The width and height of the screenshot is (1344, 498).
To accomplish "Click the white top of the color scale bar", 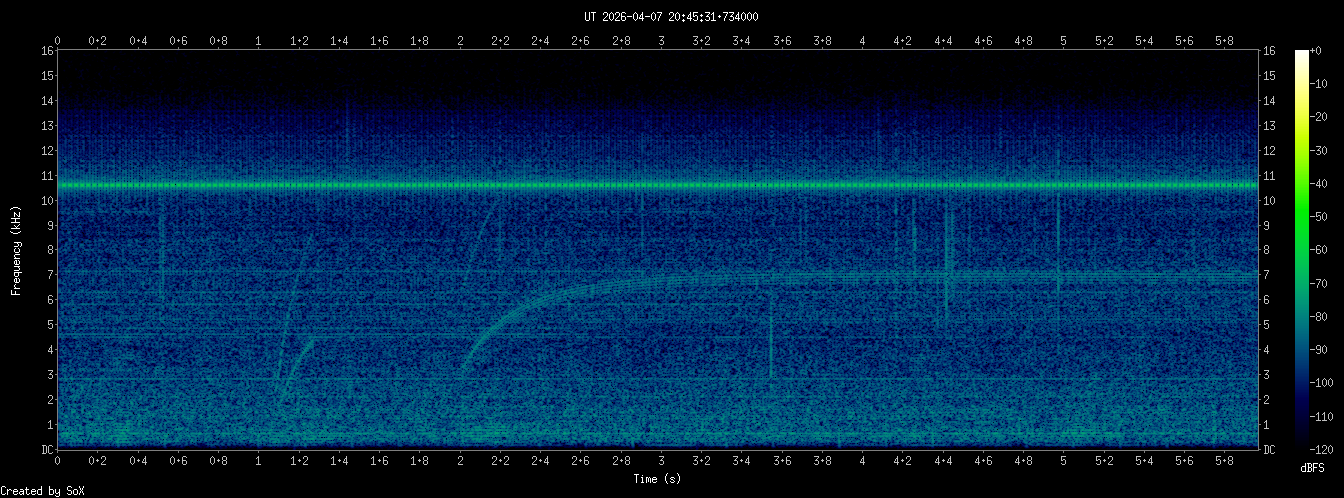I will 1301,56.
